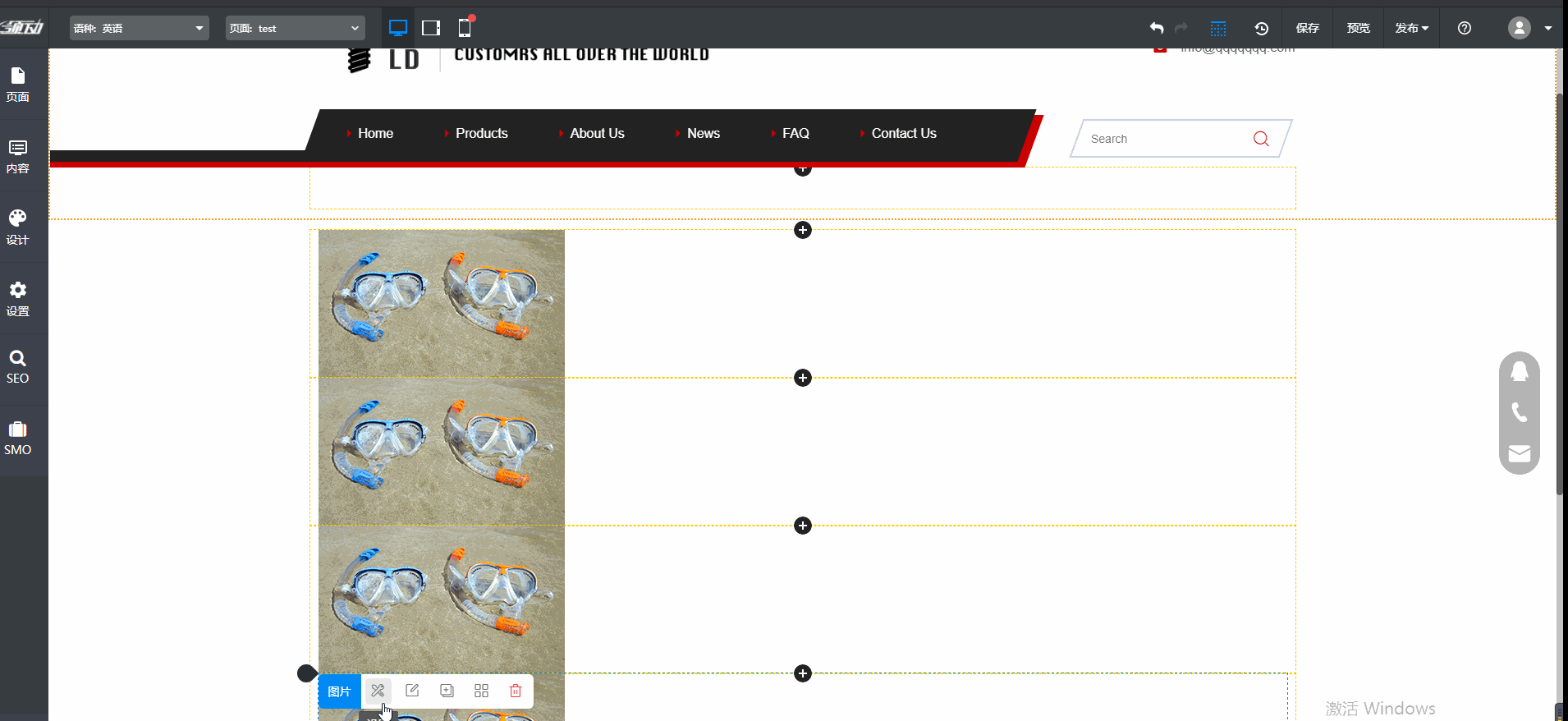Viewport: 1568px width, 721px height.
Task: Switch to desktop preview mode
Action: point(398,28)
